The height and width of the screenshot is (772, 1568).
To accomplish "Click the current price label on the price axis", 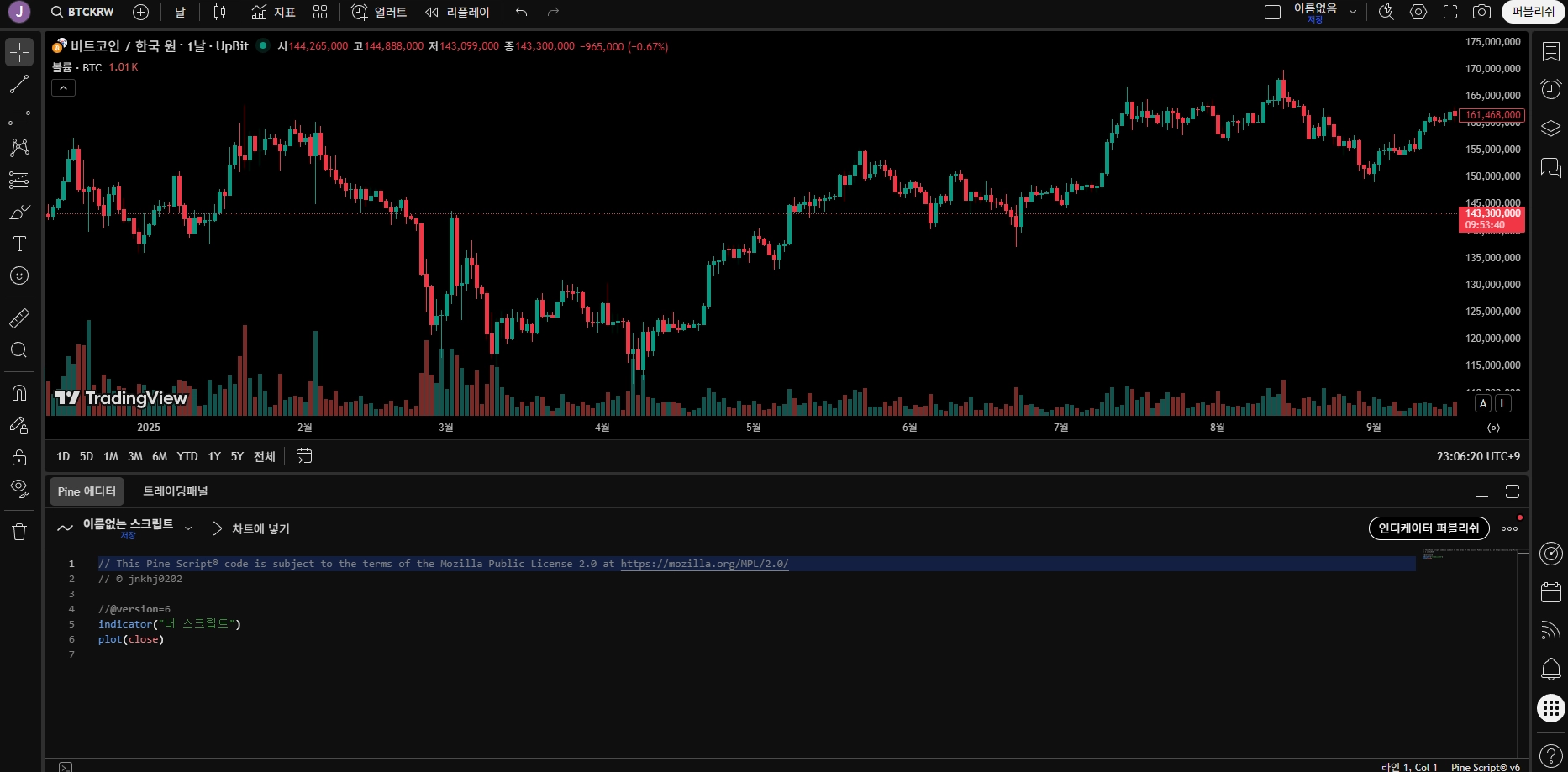I will pyautogui.click(x=1492, y=219).
